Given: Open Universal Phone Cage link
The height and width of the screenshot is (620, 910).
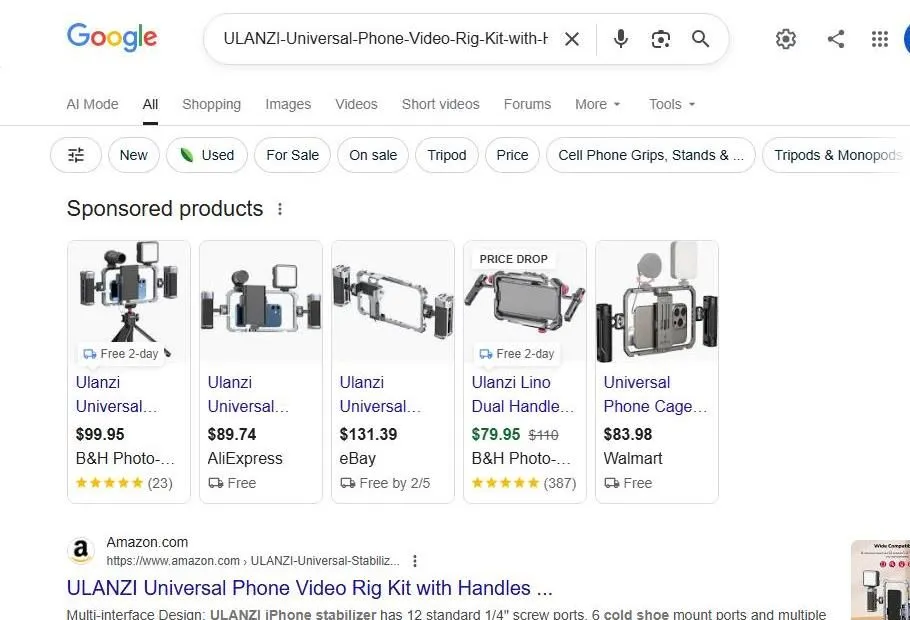Looking at the screenshot, I should point(655,394).
